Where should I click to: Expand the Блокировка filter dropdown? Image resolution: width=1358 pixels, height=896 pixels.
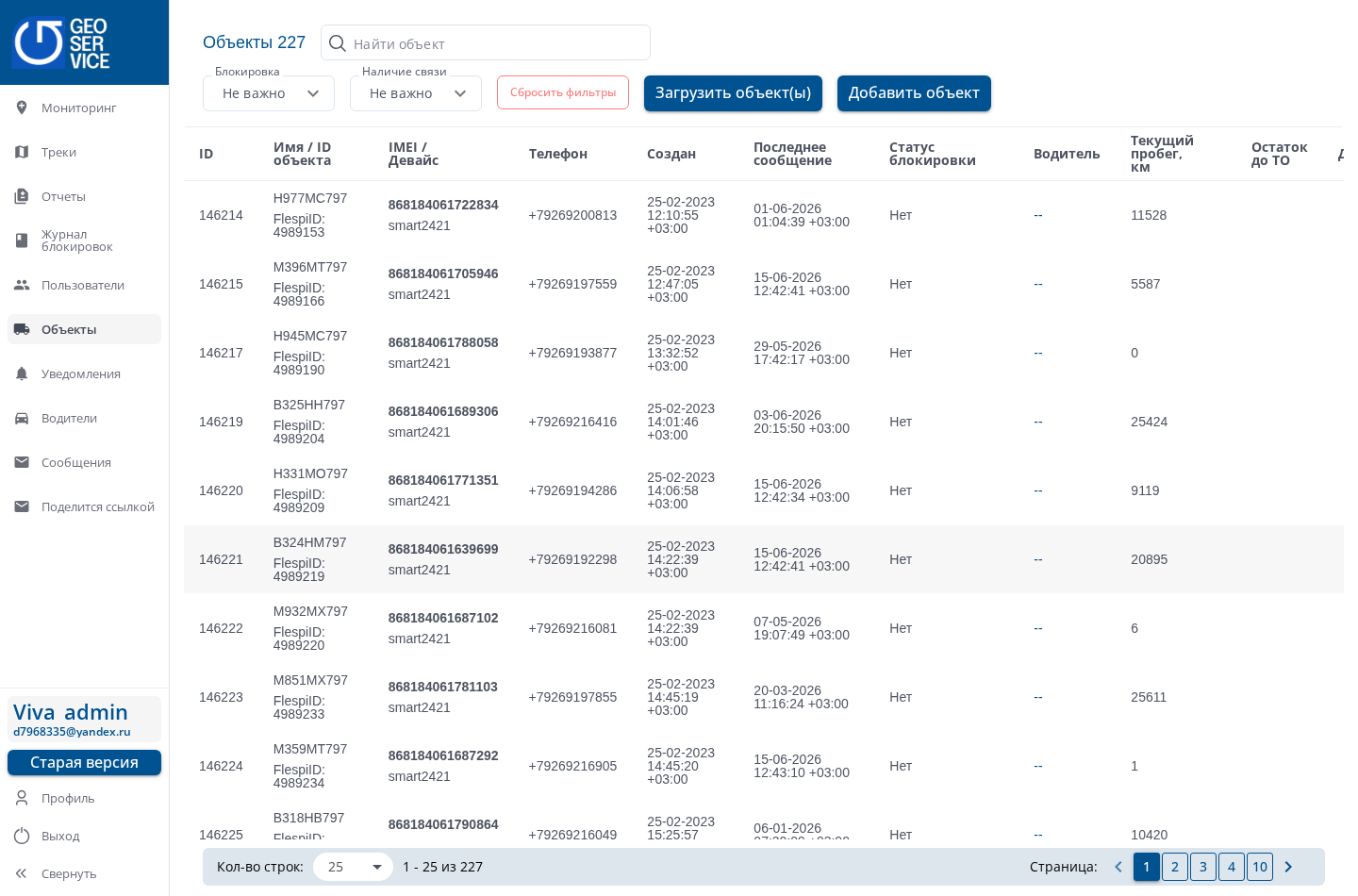[x=269, y=93]
